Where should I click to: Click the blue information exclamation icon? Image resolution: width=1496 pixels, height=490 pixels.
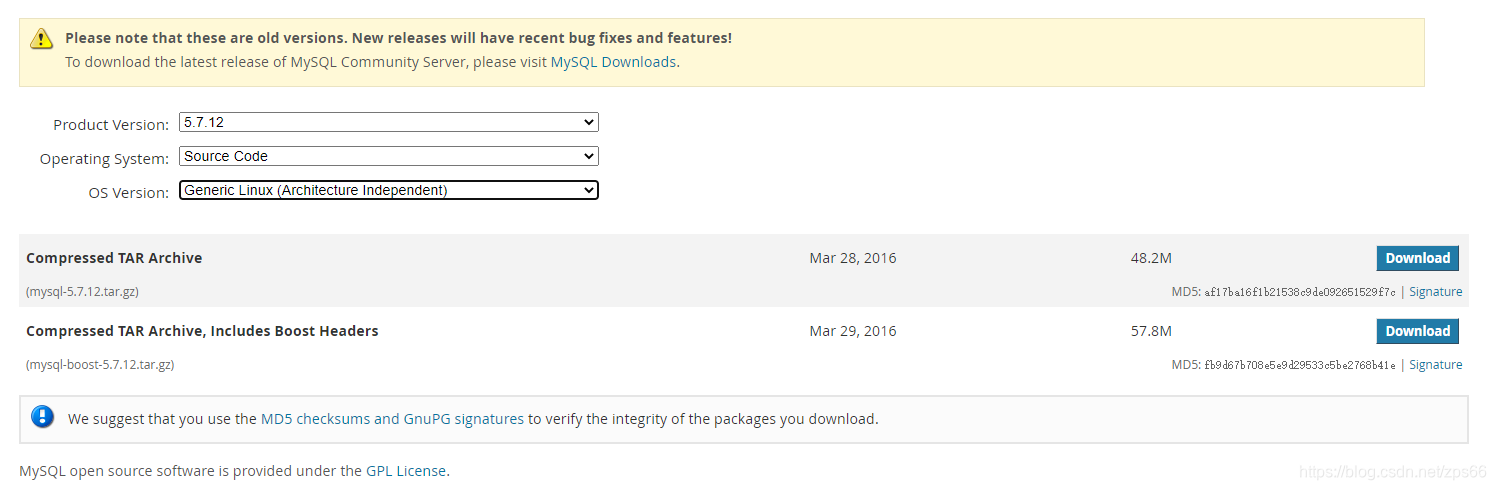tap(42, 417)
